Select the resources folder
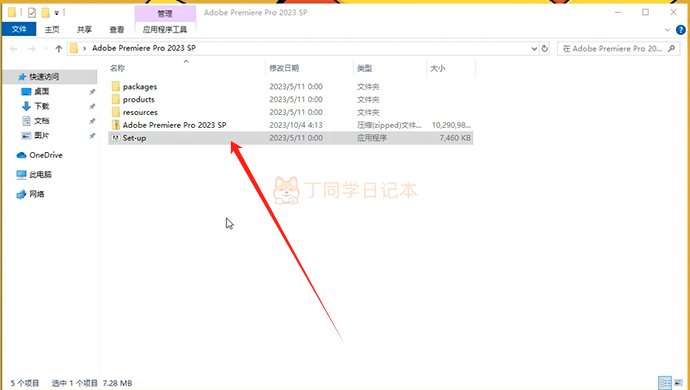This screenshot has height=390, width=690. tap(140, 112)
